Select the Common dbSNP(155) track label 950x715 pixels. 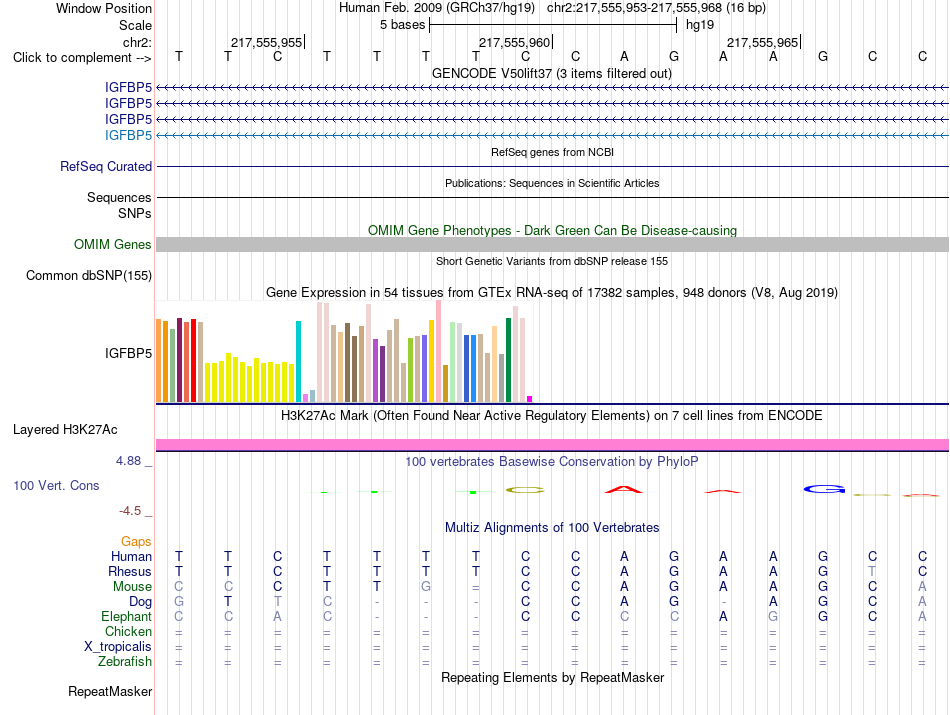click(x=89, y=275)
